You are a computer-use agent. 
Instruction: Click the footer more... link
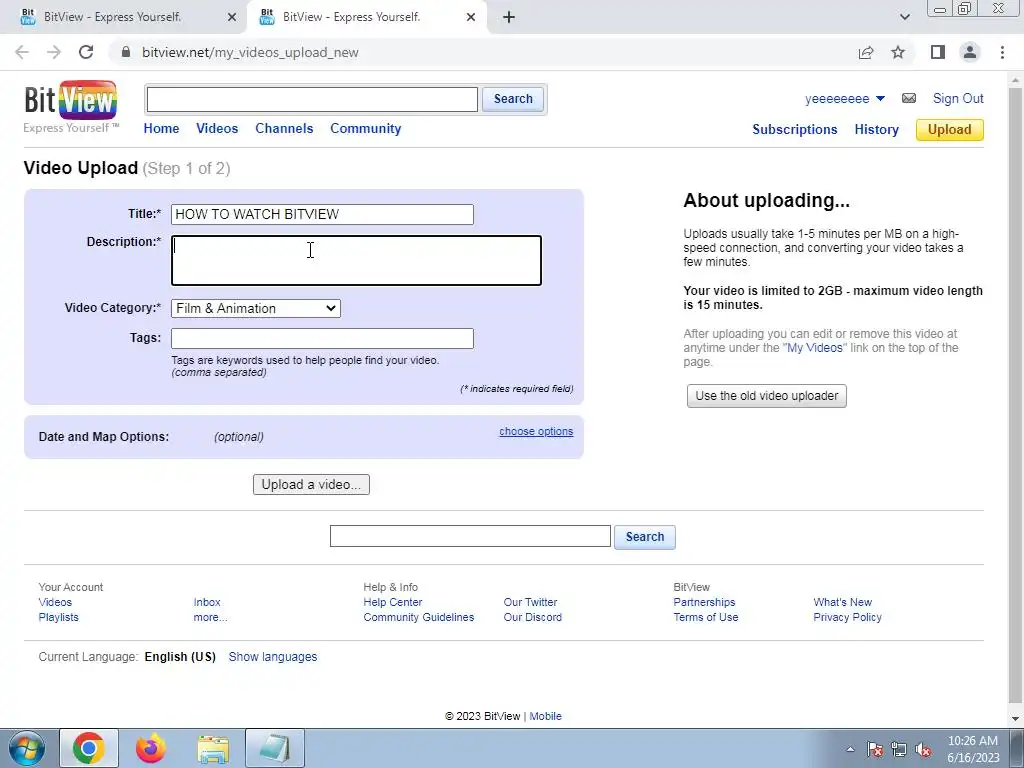[210, 617]
